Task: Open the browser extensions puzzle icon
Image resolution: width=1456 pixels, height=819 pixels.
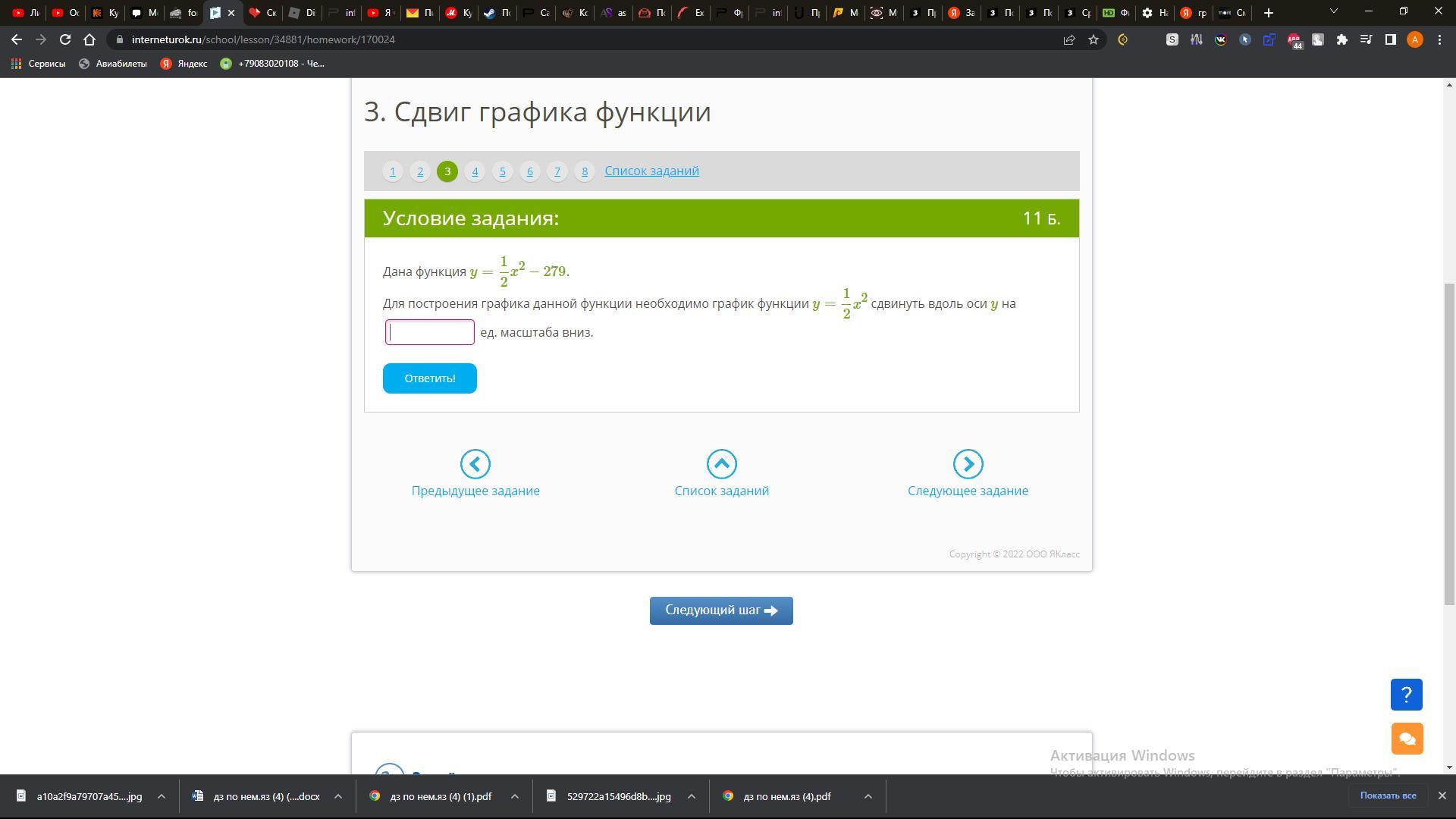Action: pos(1341,39)
